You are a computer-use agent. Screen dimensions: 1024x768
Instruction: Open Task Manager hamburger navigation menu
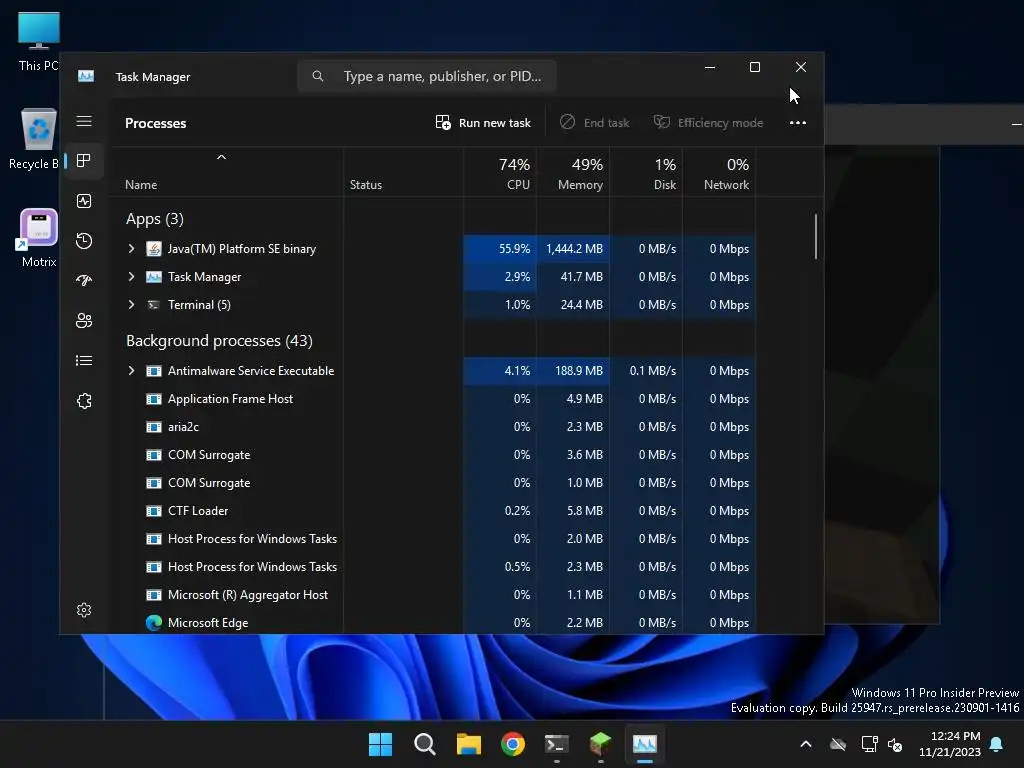coord(84,121)
